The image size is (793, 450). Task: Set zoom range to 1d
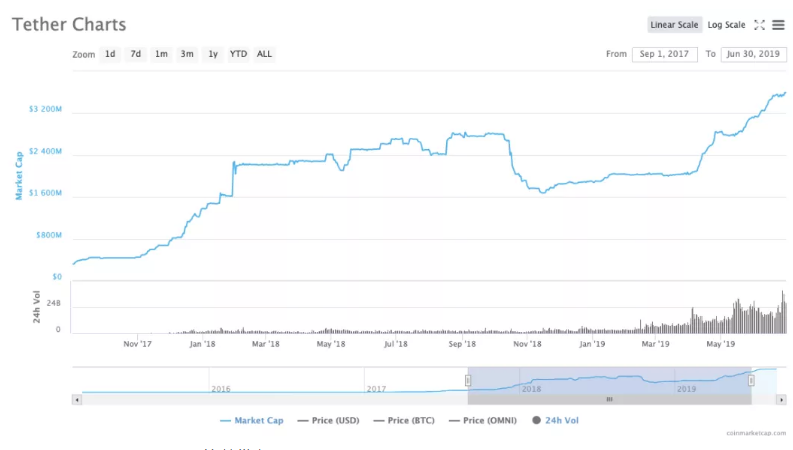(x=110, y=54)
